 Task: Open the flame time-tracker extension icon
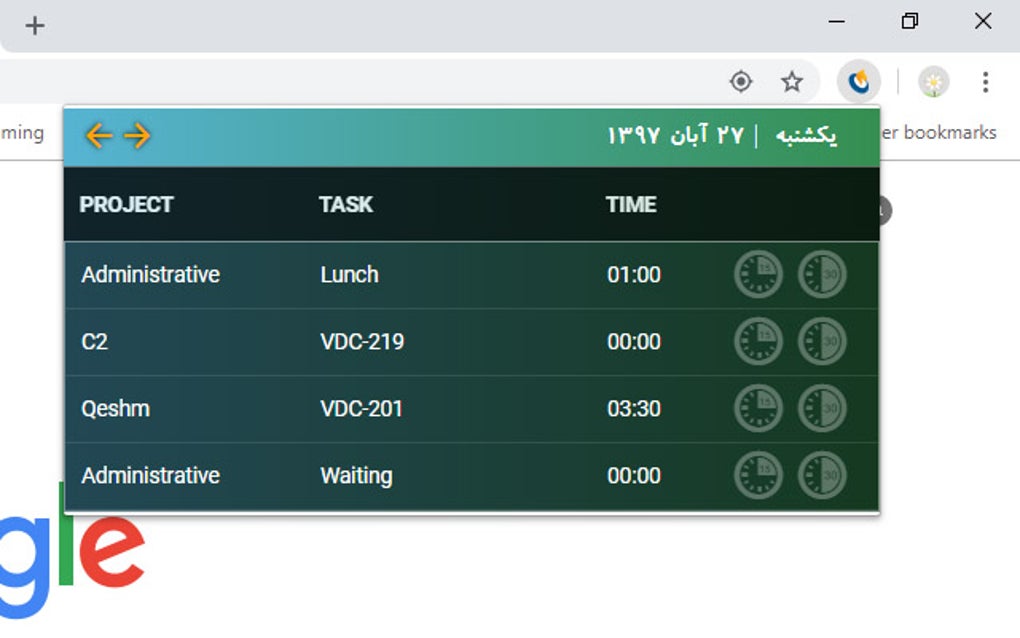pos(858,81)
